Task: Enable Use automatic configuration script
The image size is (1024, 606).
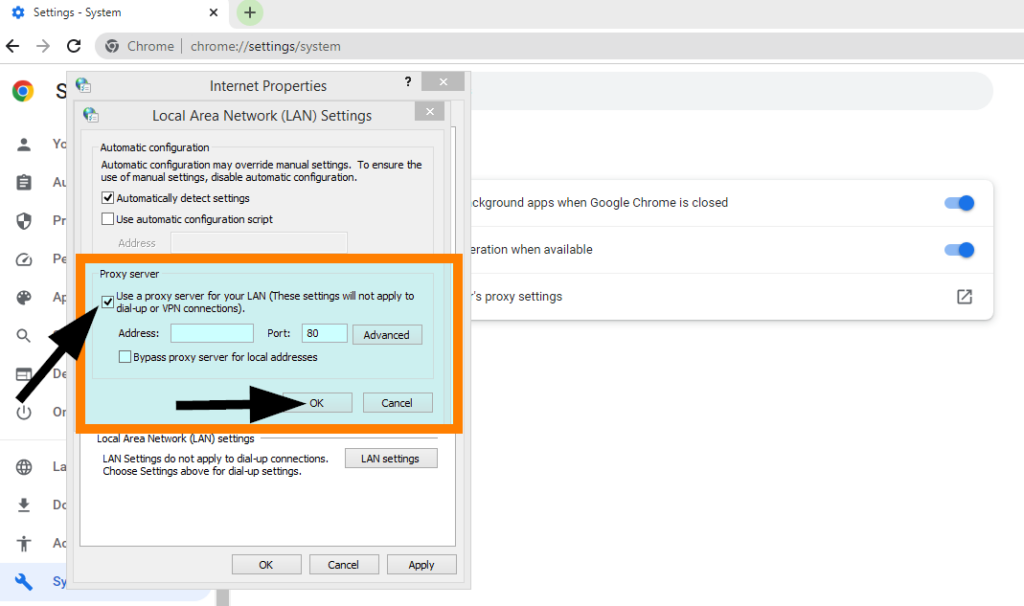Action: tap(108, 219)
